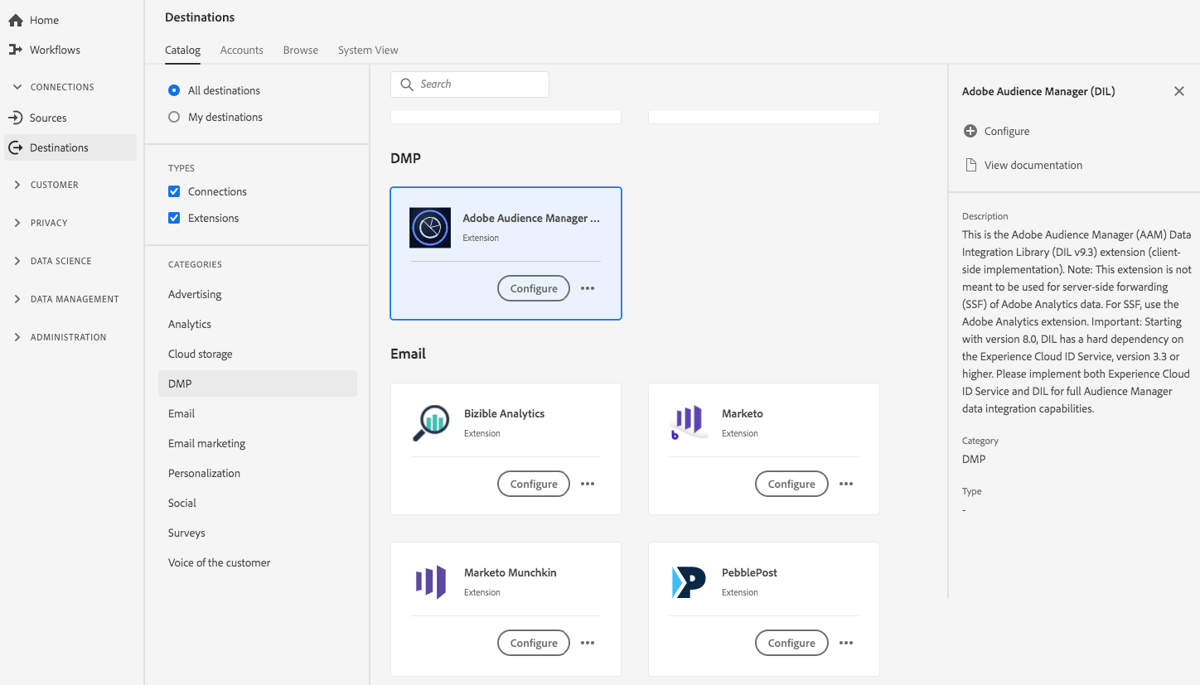Click the Marketo Munchkin purple logo

[x=429, y=582]
